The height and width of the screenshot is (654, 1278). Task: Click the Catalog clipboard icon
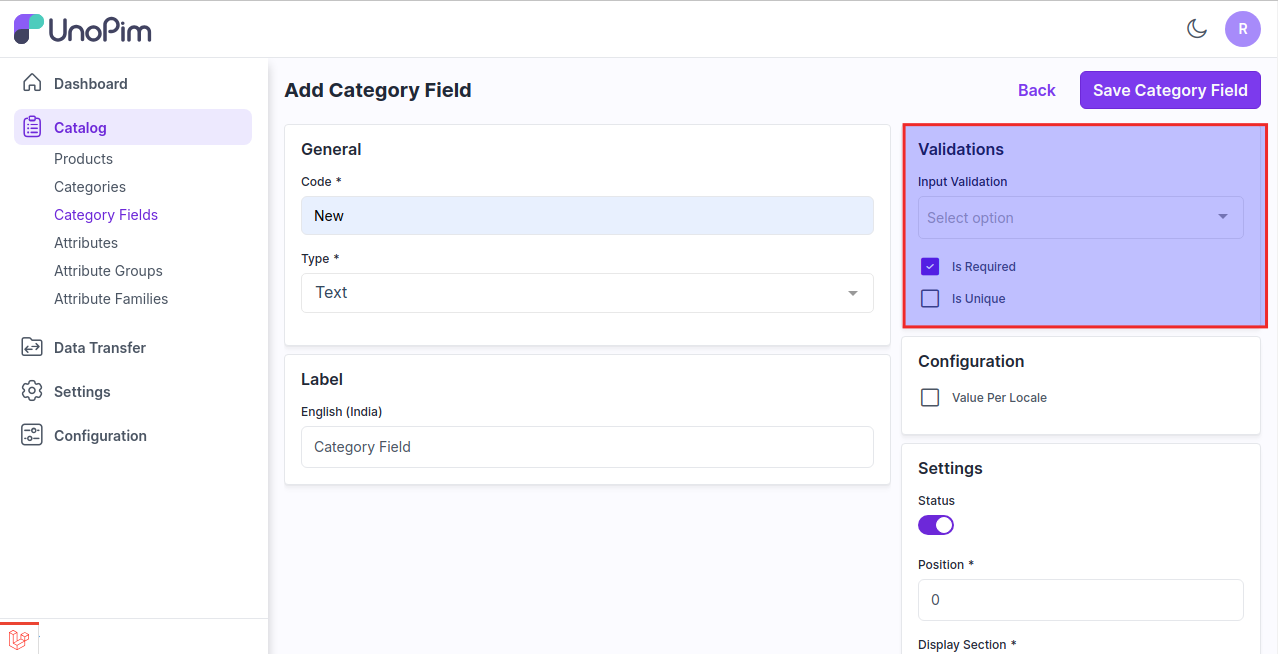pos(32,127)
